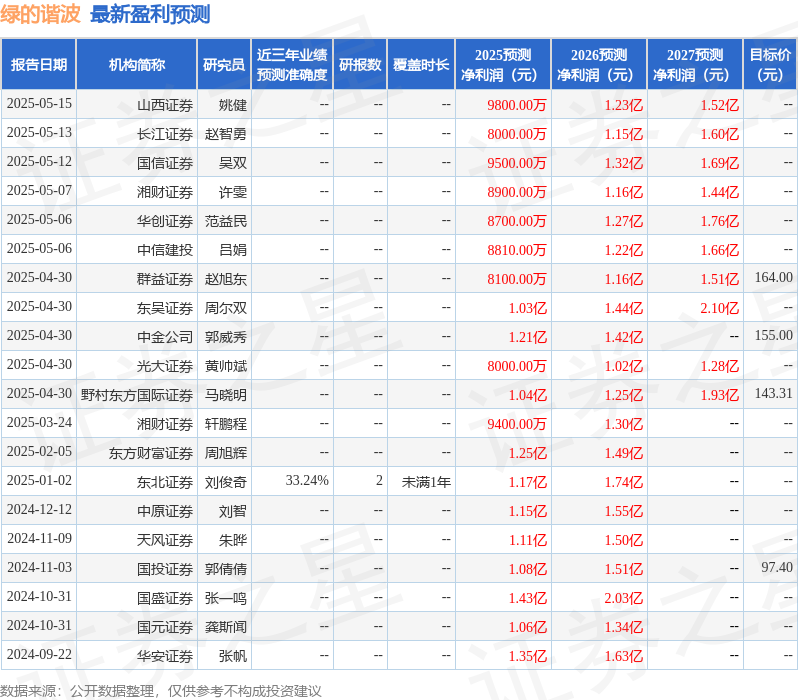
Task: Click the 机构简称 column header
Action: click(x=136, y=65)
